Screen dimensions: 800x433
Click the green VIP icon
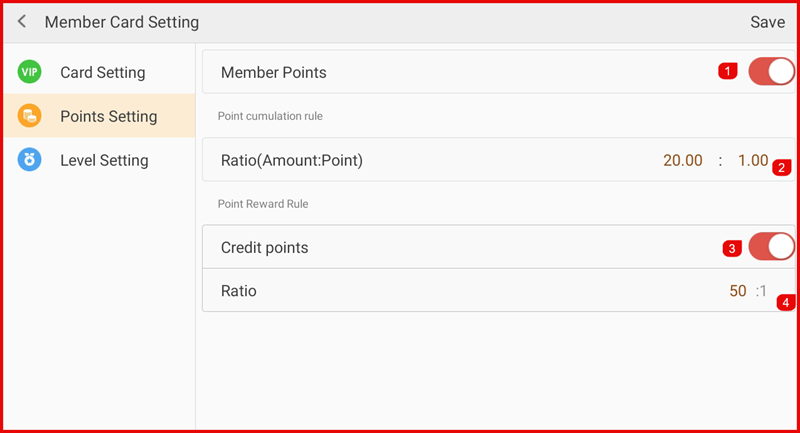pos(30,72)
